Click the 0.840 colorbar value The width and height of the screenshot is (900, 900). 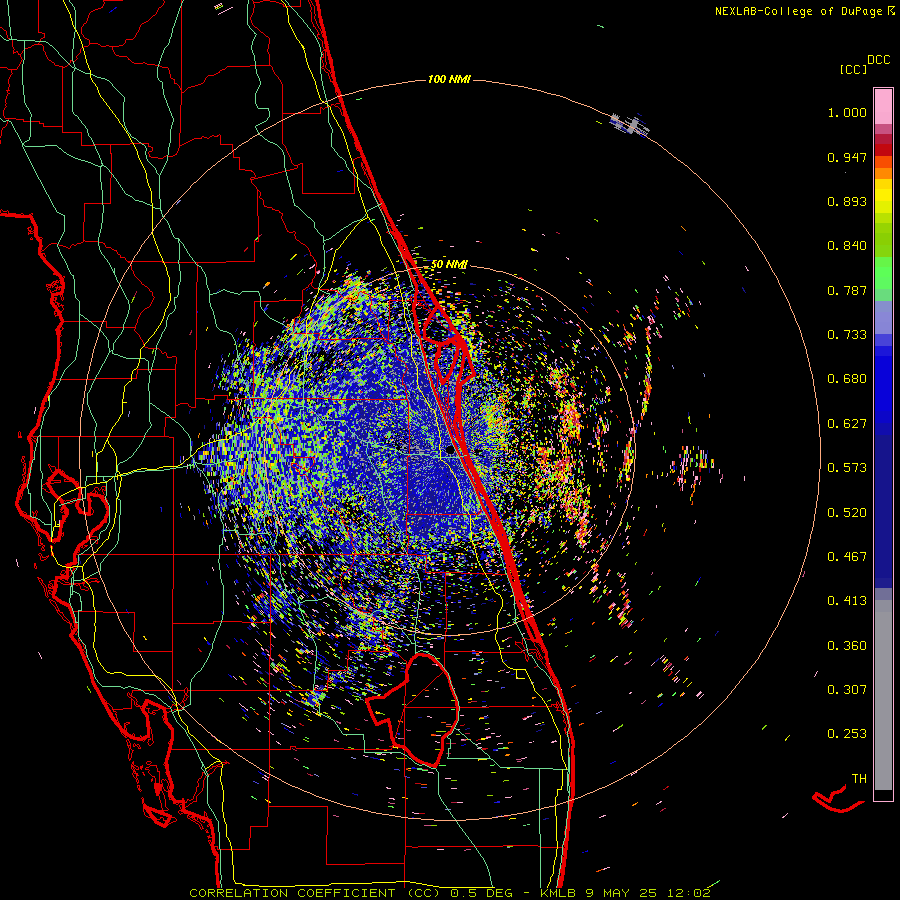click(x=847, y=246)
